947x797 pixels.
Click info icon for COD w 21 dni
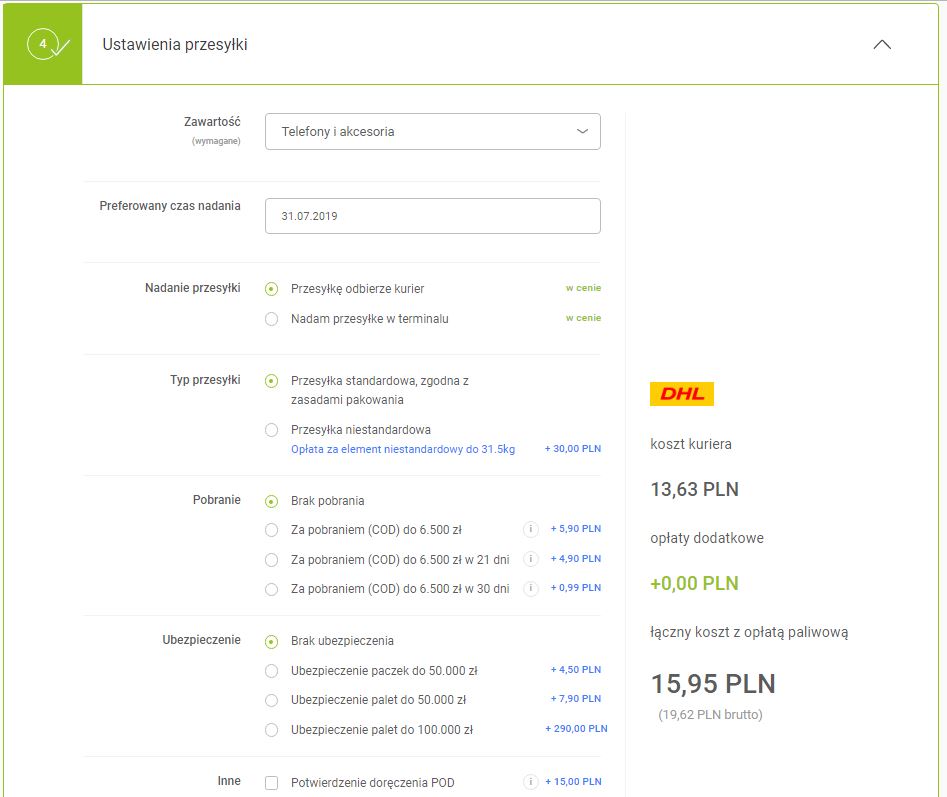click(x=531, y=559)
